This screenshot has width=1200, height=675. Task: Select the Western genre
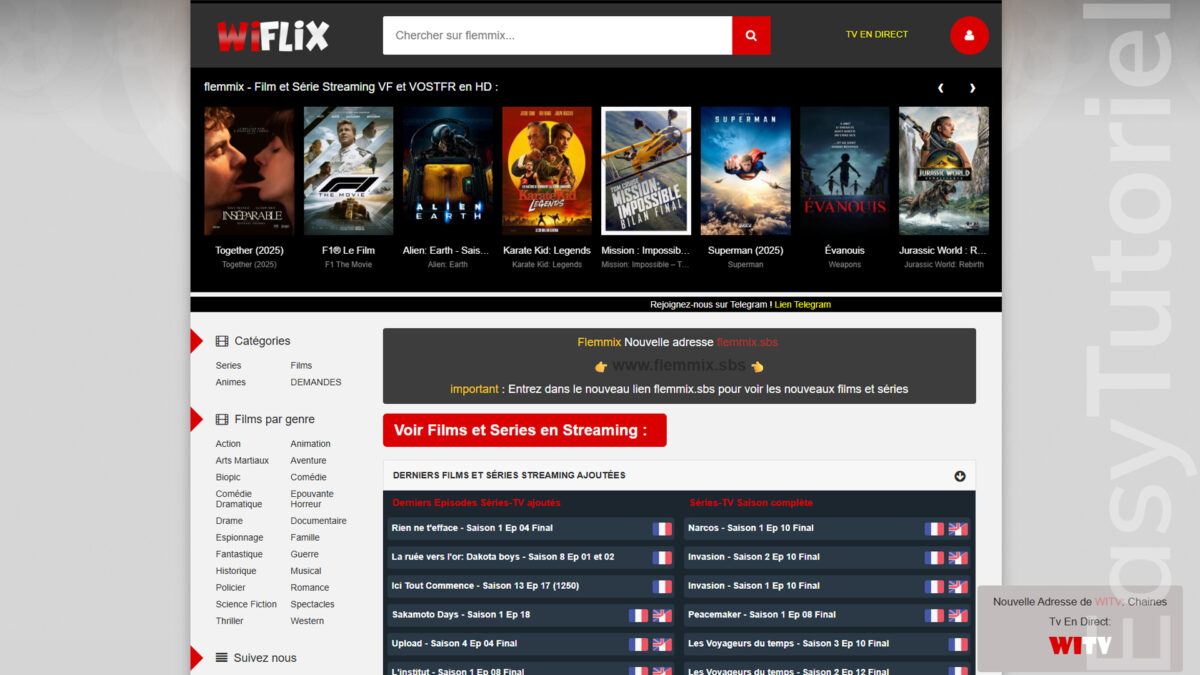307,621
